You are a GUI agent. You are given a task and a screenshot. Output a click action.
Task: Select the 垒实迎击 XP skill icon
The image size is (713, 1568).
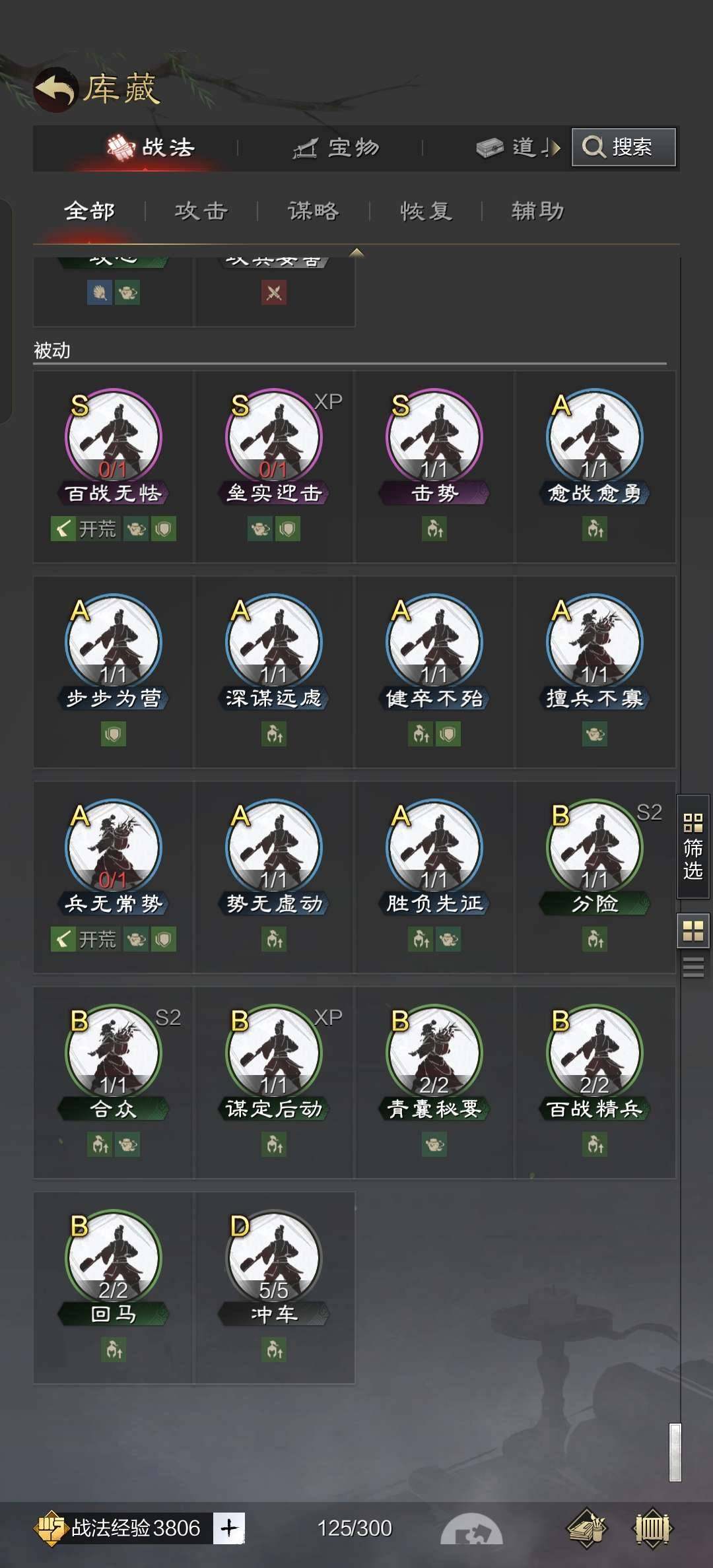[x=273, y=436]
